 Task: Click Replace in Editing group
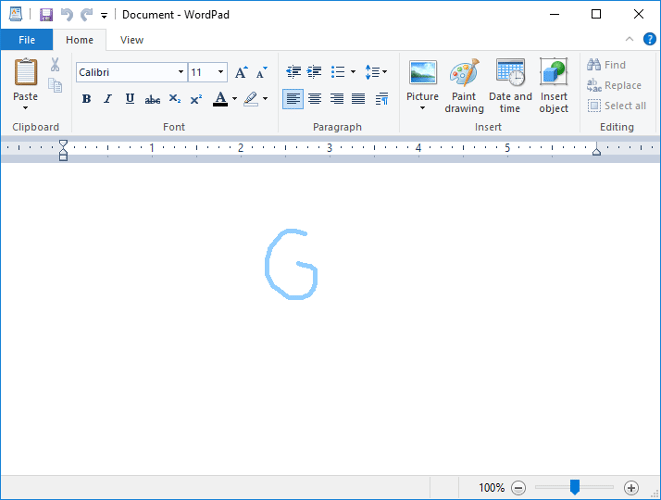pyautogui.click(x=614, y=85)
